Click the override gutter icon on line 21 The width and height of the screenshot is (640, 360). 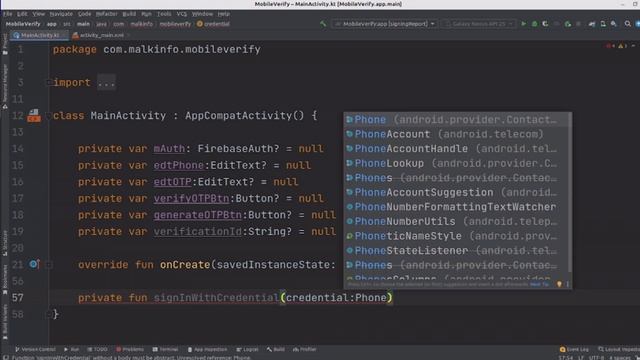point(34,264)
